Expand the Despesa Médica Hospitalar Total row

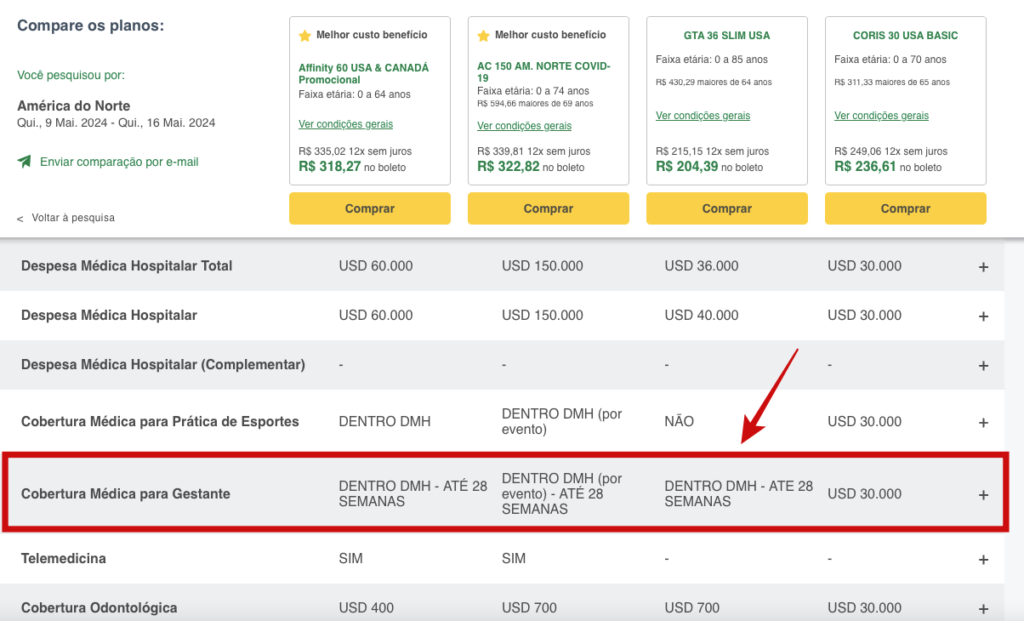pyautogui.click(x=983, y=266)
